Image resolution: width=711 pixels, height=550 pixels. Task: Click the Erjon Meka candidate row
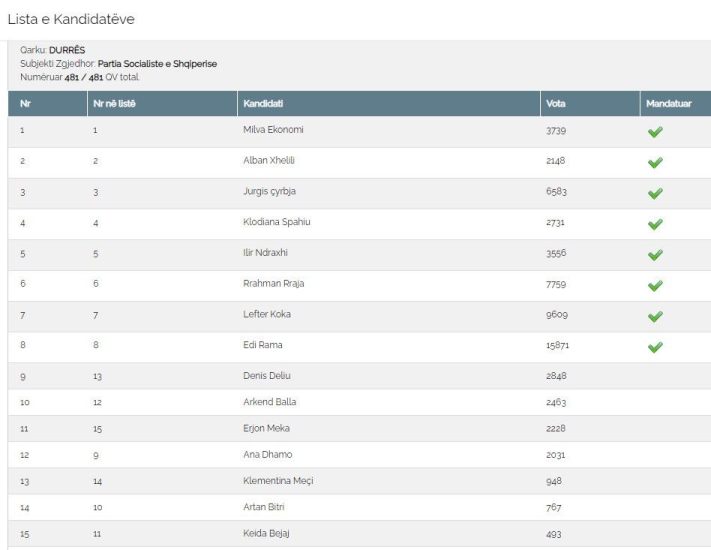pyautogui.click(x=360, y=428)
